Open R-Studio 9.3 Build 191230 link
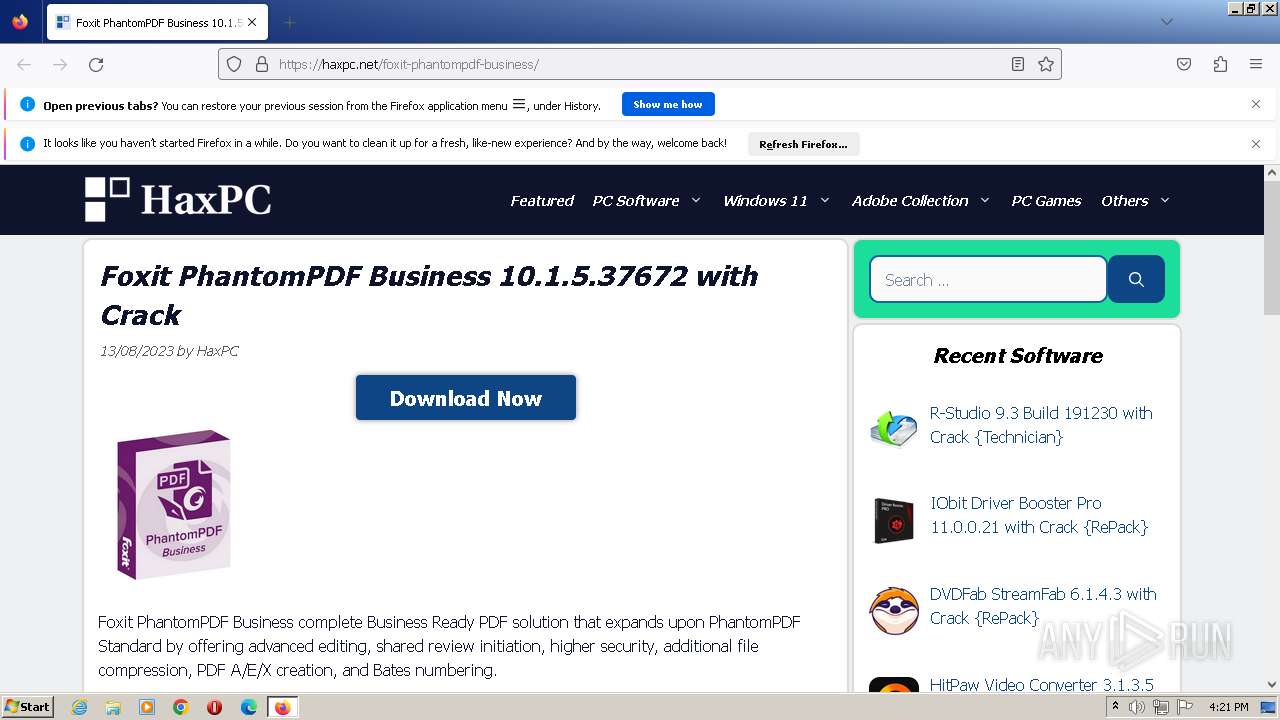The height and width of the screenshot is (720, 1280). [1041, 425]
